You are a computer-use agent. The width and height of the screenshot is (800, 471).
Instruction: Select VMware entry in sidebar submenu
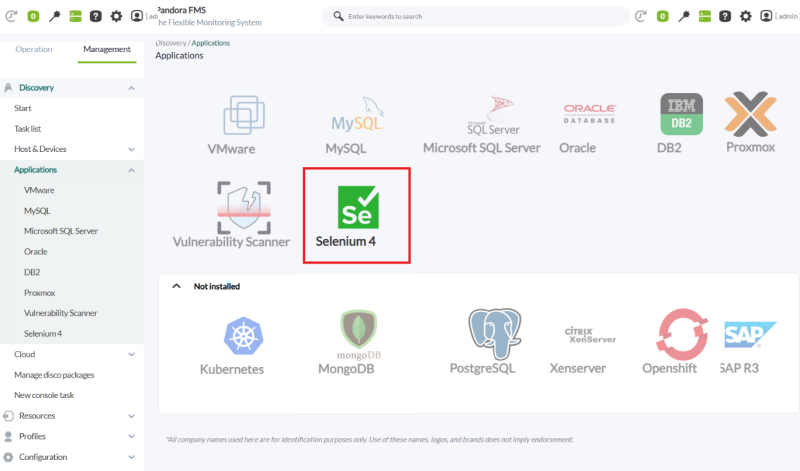point(39,190)
